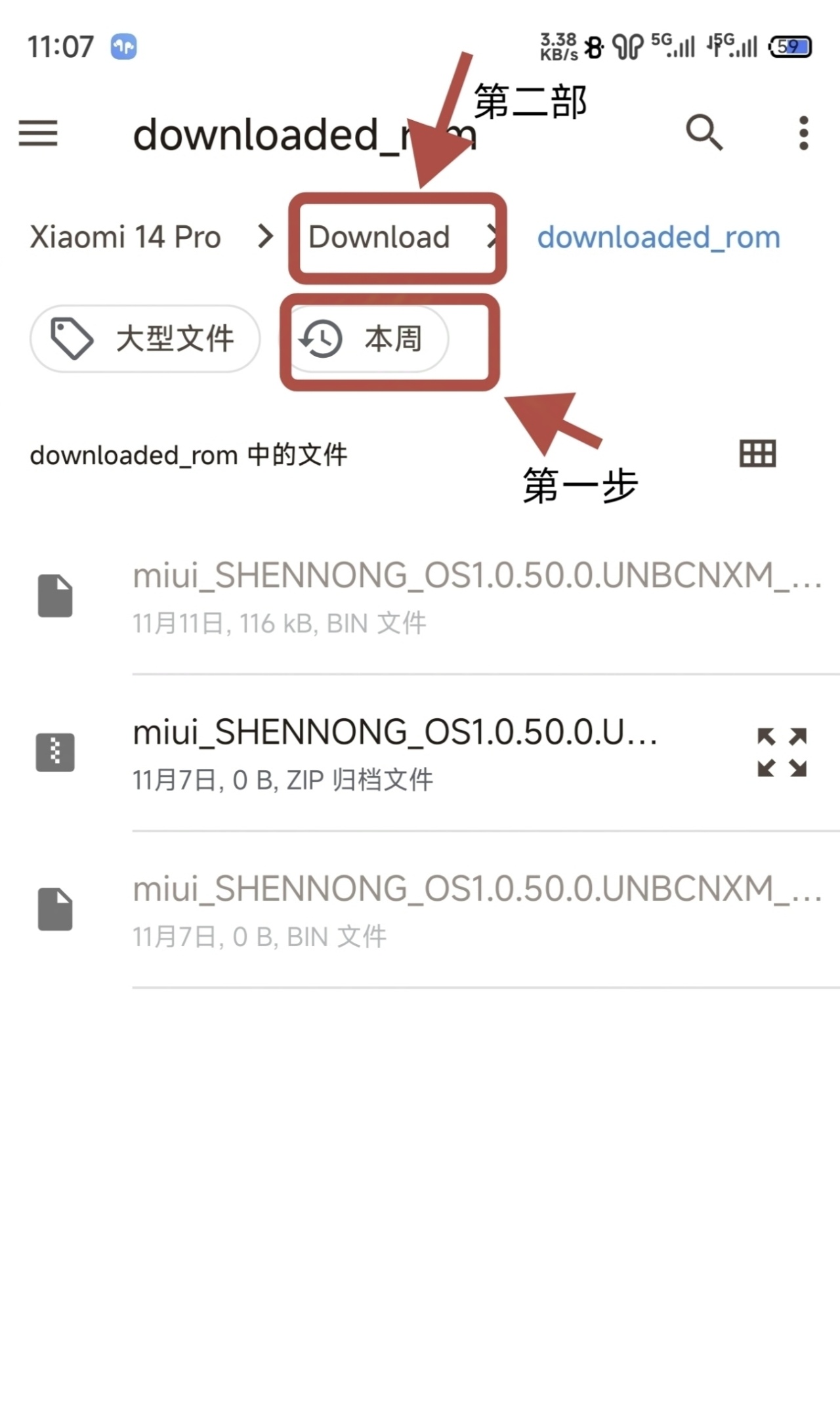Screen dimensions: 840x1426
Task: Switch to grid view layout
Action: (758, 454)
